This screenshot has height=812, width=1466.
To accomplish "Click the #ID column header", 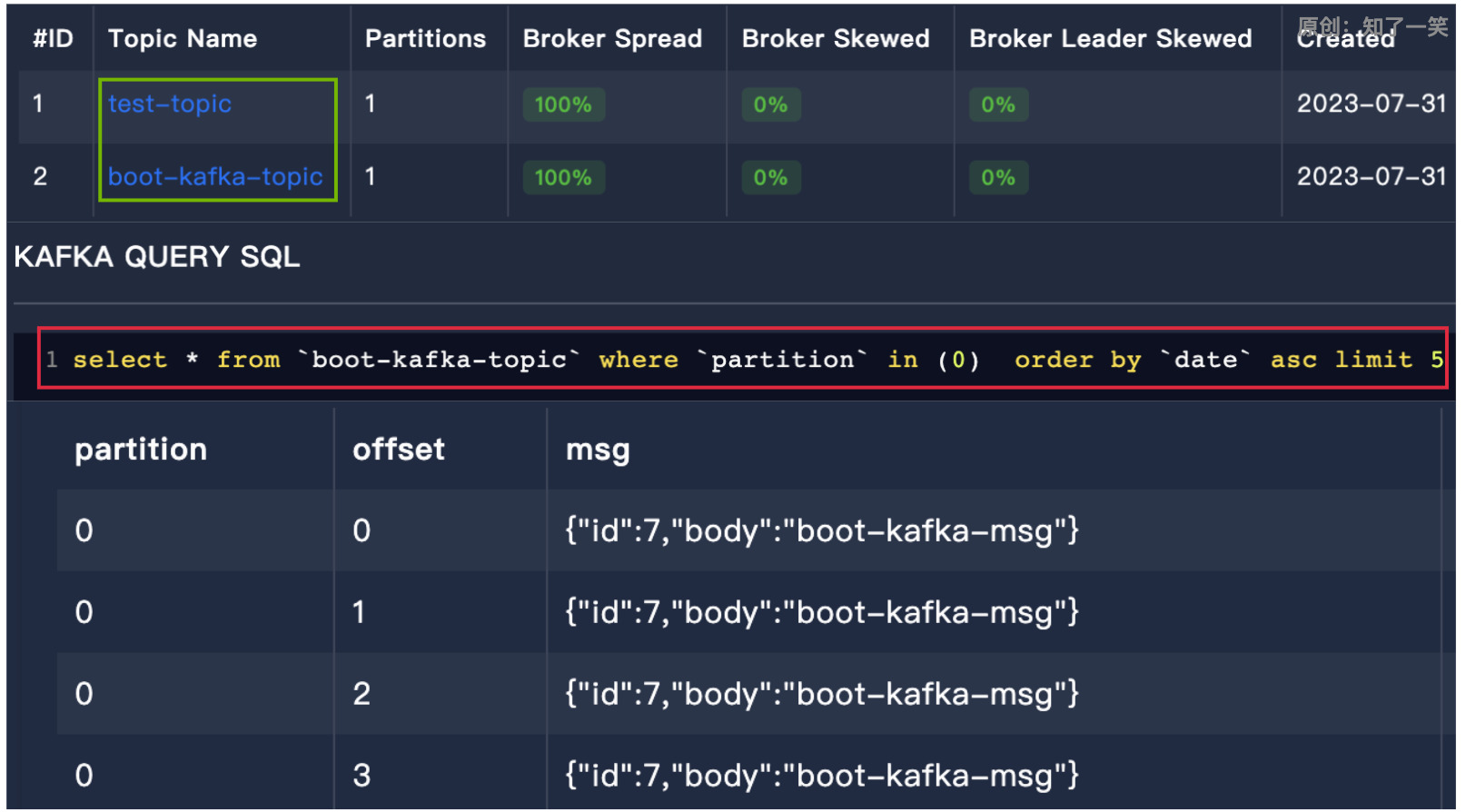I will click(53, 38).
